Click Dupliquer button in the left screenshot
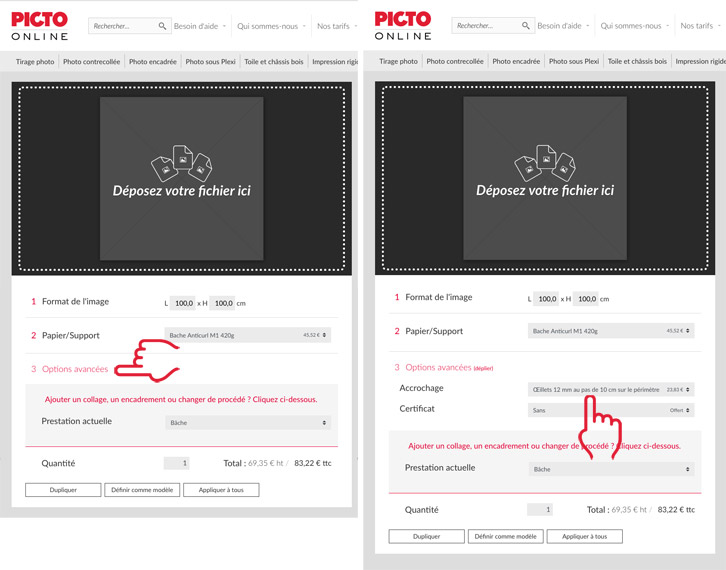726x570 pixels. [63, 490]
